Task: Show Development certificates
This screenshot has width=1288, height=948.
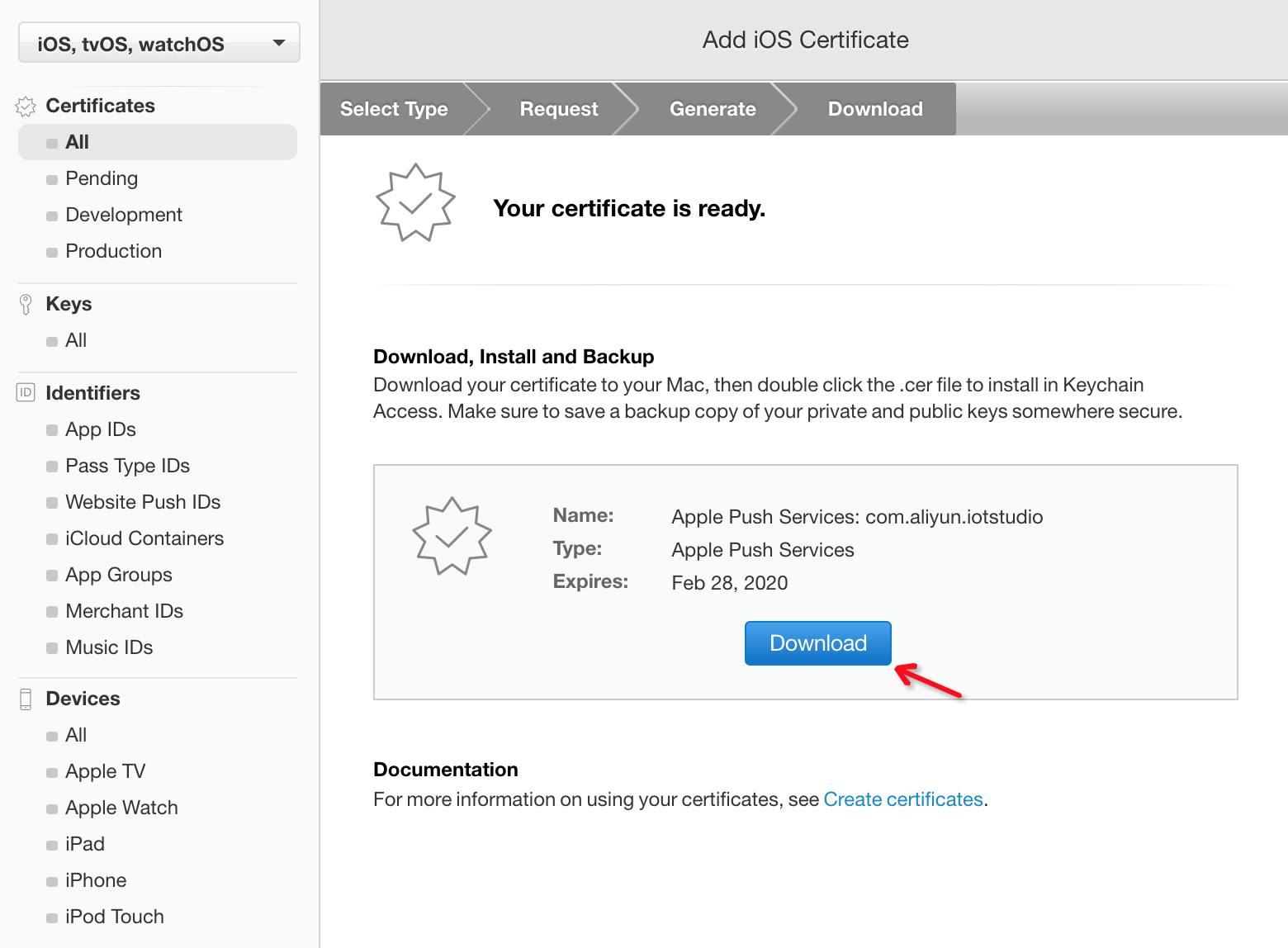Action: click(124, 215)
